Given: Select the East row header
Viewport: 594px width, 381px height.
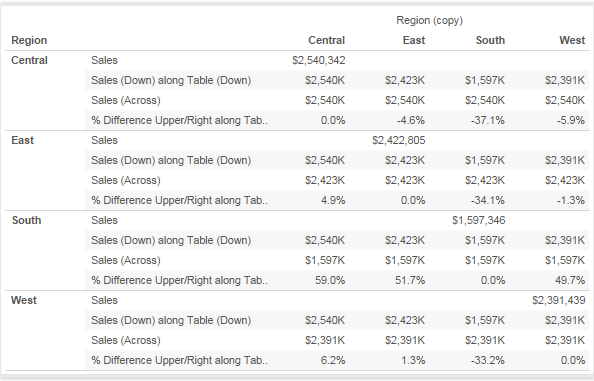Looking at the screenshot, I should click(x=22, y=140).
